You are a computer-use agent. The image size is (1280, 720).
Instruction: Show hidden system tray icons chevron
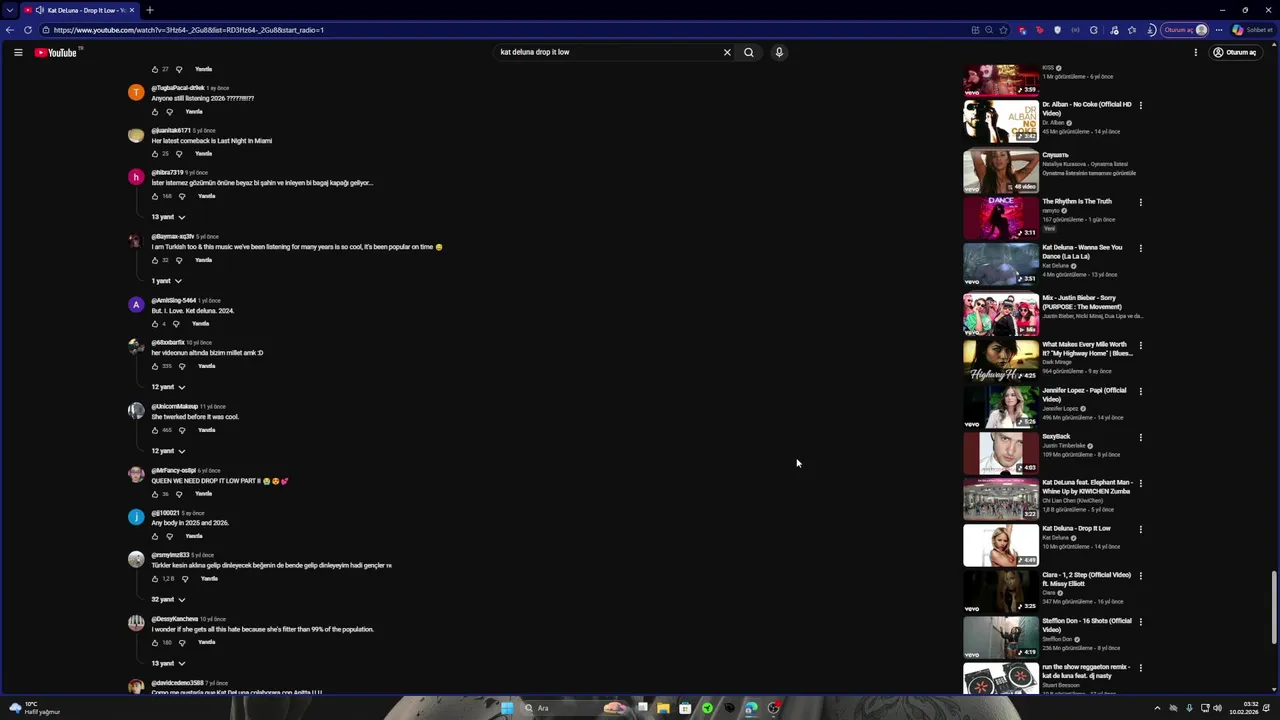point(1157,708)
